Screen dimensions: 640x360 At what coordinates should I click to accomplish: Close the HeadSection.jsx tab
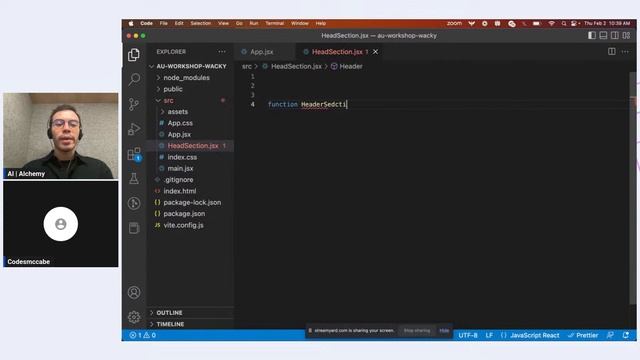tap(375, 52)
